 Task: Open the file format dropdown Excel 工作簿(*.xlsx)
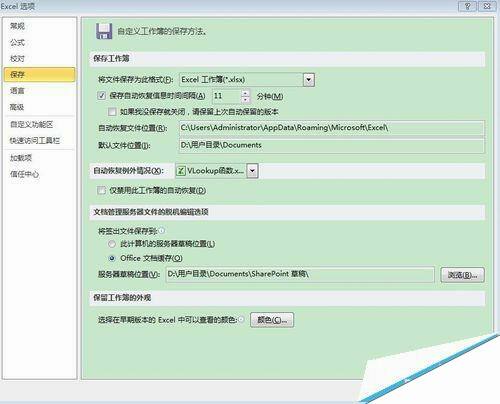coord(309,80)
